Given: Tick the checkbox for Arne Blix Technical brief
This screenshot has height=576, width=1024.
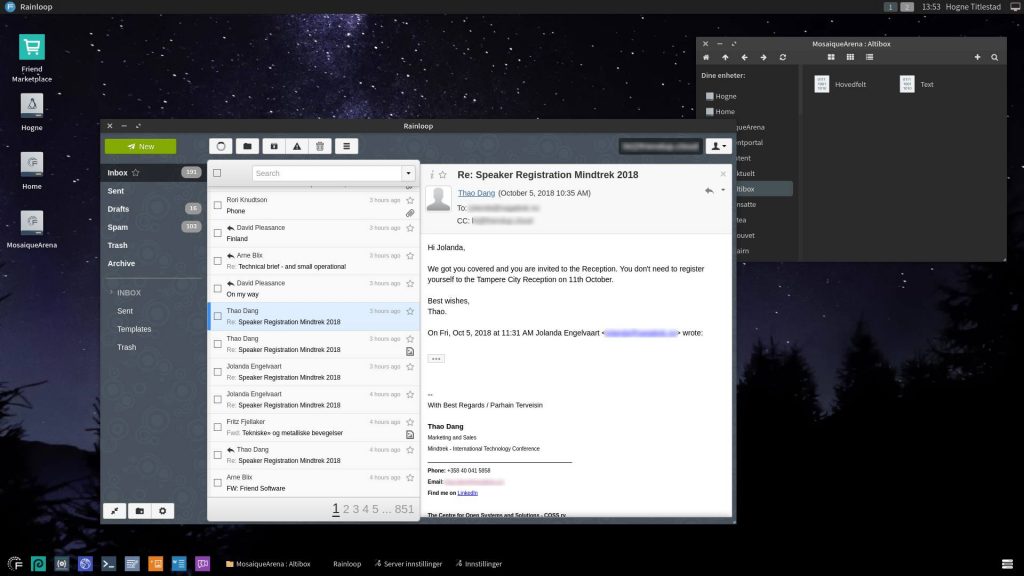Looking at the screenshot, I should [x=217, y=261].
